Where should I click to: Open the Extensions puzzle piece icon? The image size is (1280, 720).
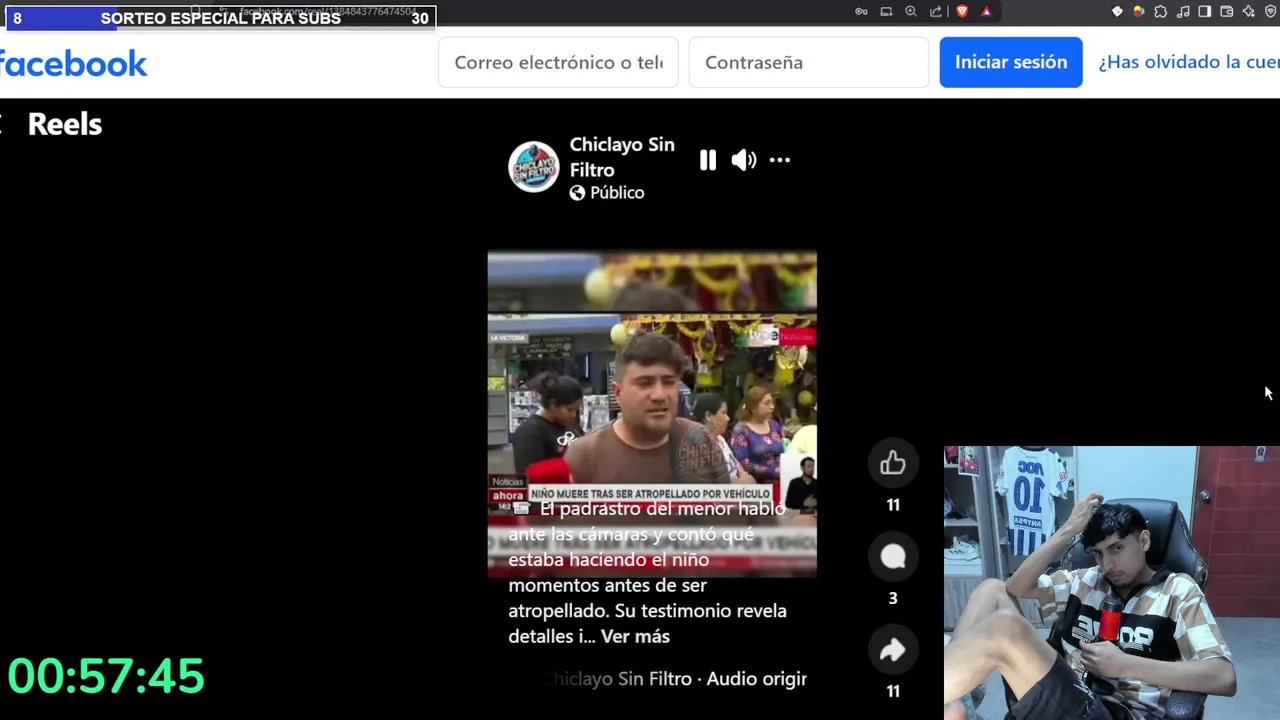coord(1160,12)
